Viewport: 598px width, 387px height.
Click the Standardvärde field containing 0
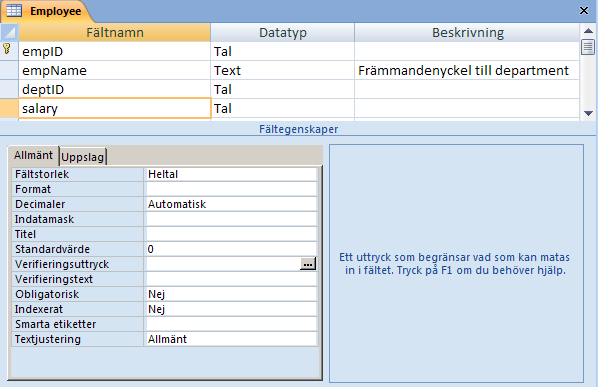pos(231,249)
